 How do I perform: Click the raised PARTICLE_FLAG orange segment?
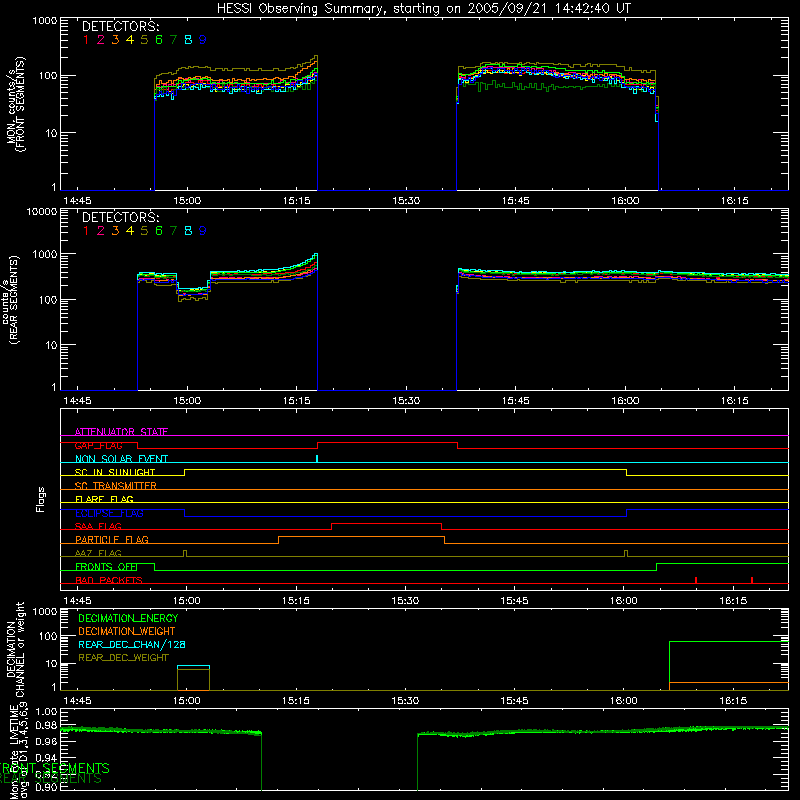(361, 537)
